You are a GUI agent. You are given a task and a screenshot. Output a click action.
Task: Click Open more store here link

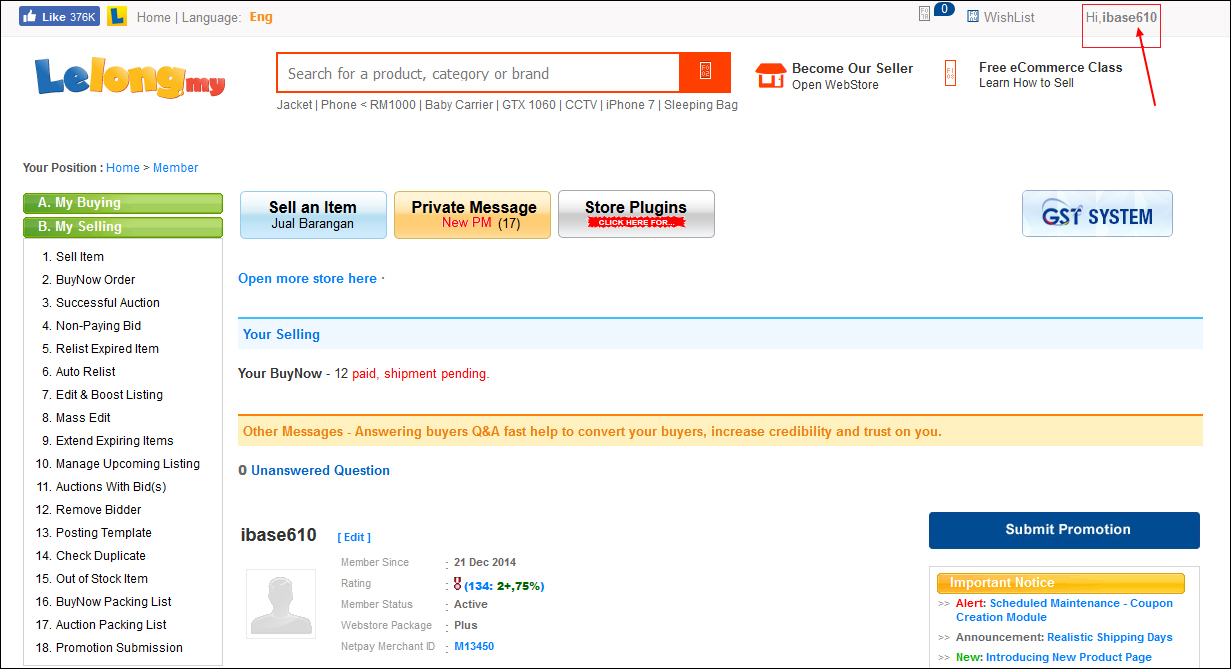point(307,279)
